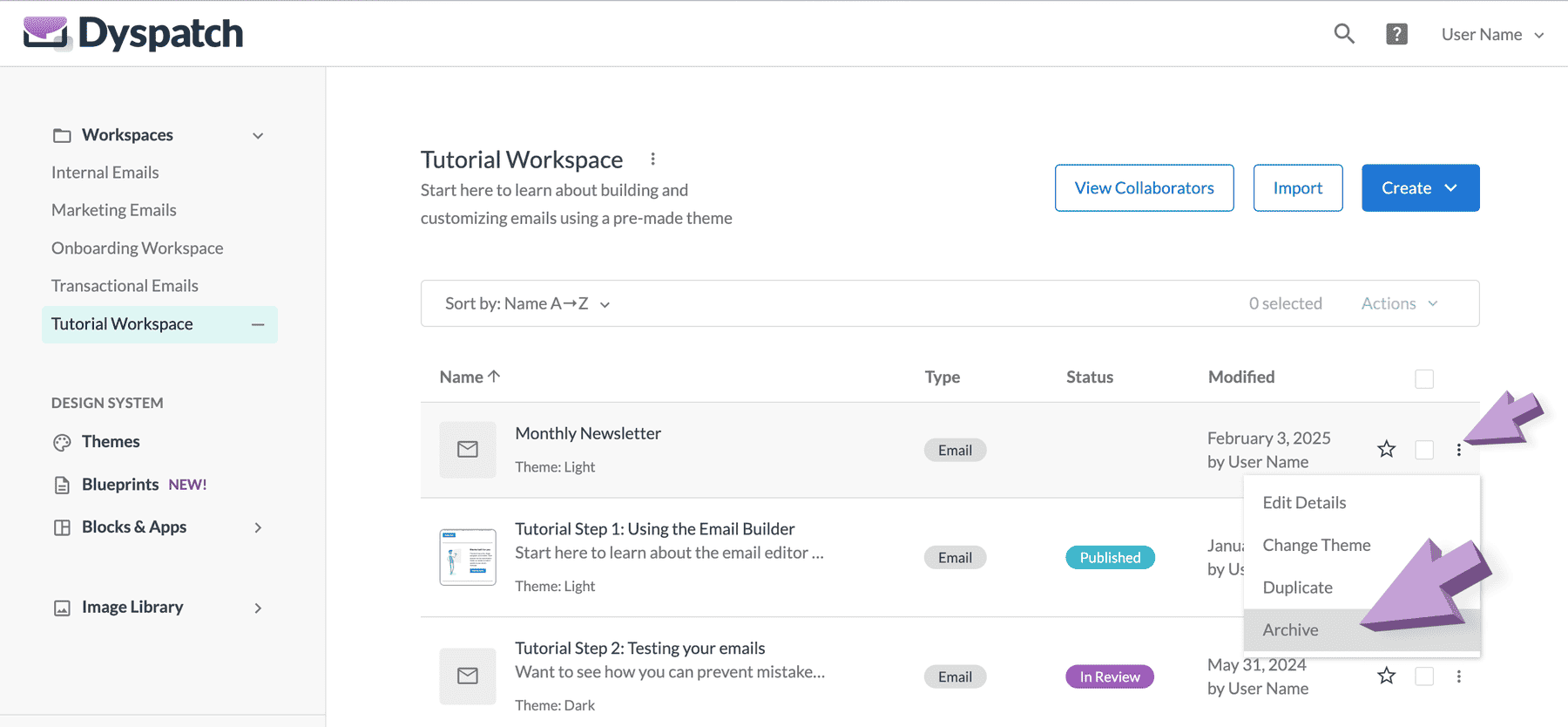Screen dimensions: 1568x727
Task: Open the Tutorial Step 1 email thumbnail
Action: 468,557
